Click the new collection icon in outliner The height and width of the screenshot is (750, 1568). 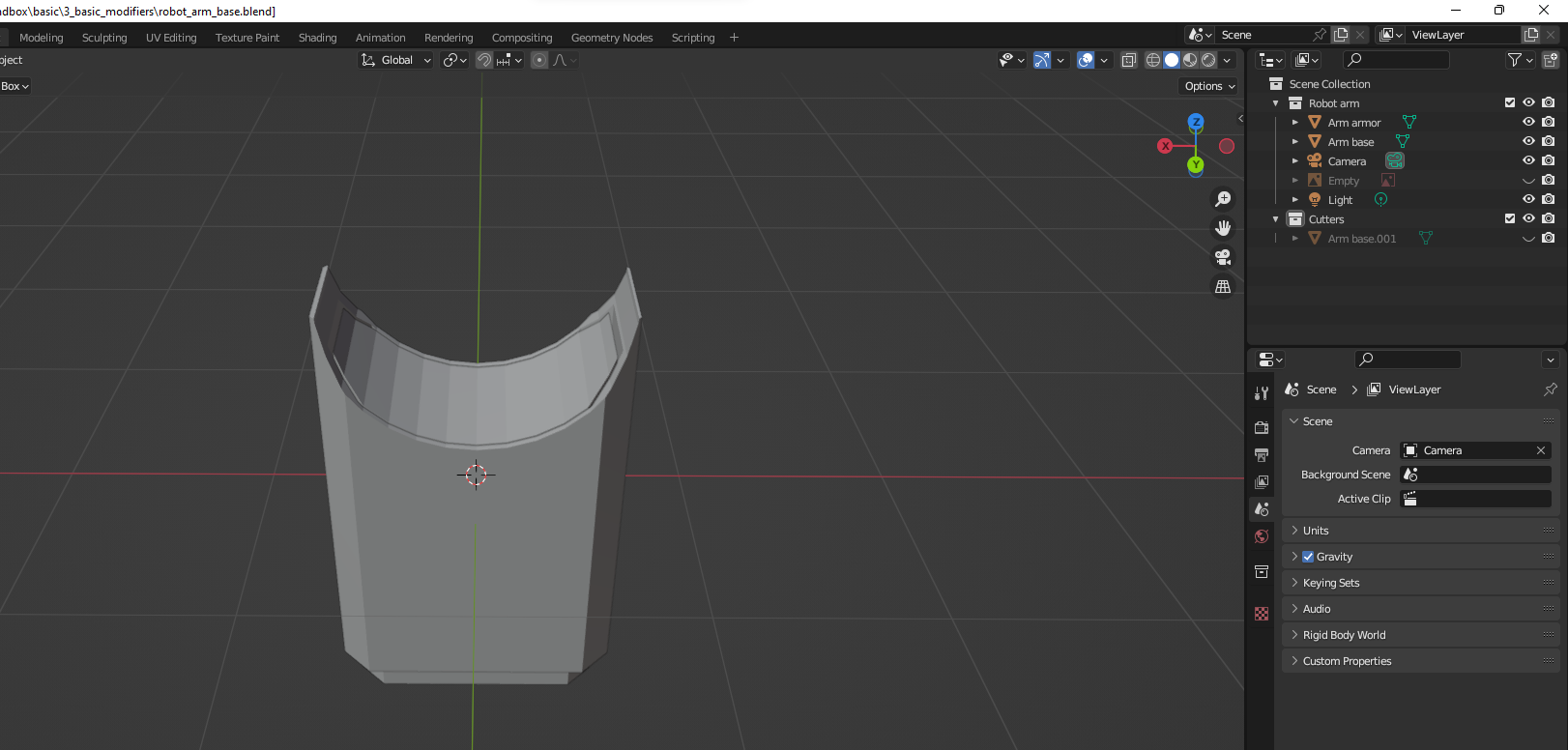click(1550, 60)
